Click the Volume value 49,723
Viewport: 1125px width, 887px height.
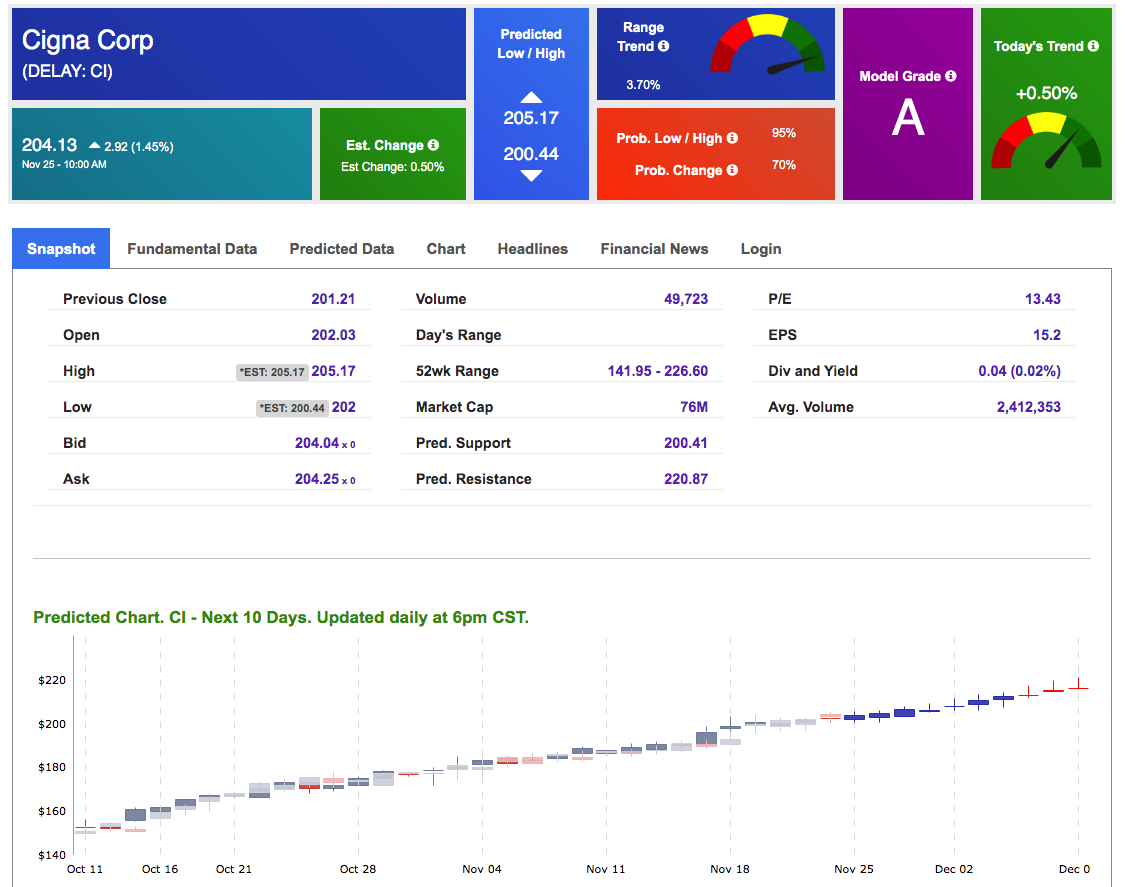(686, 299)
